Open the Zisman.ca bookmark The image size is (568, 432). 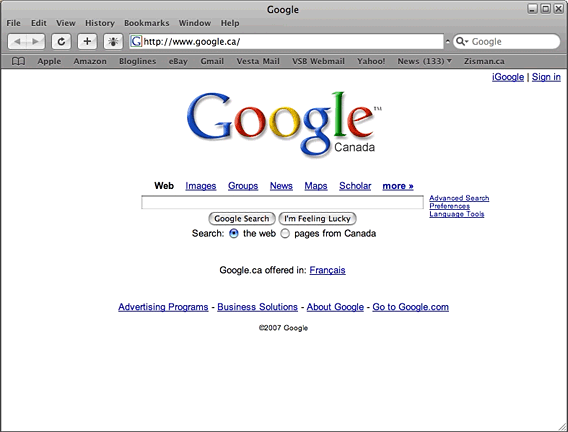484,61
